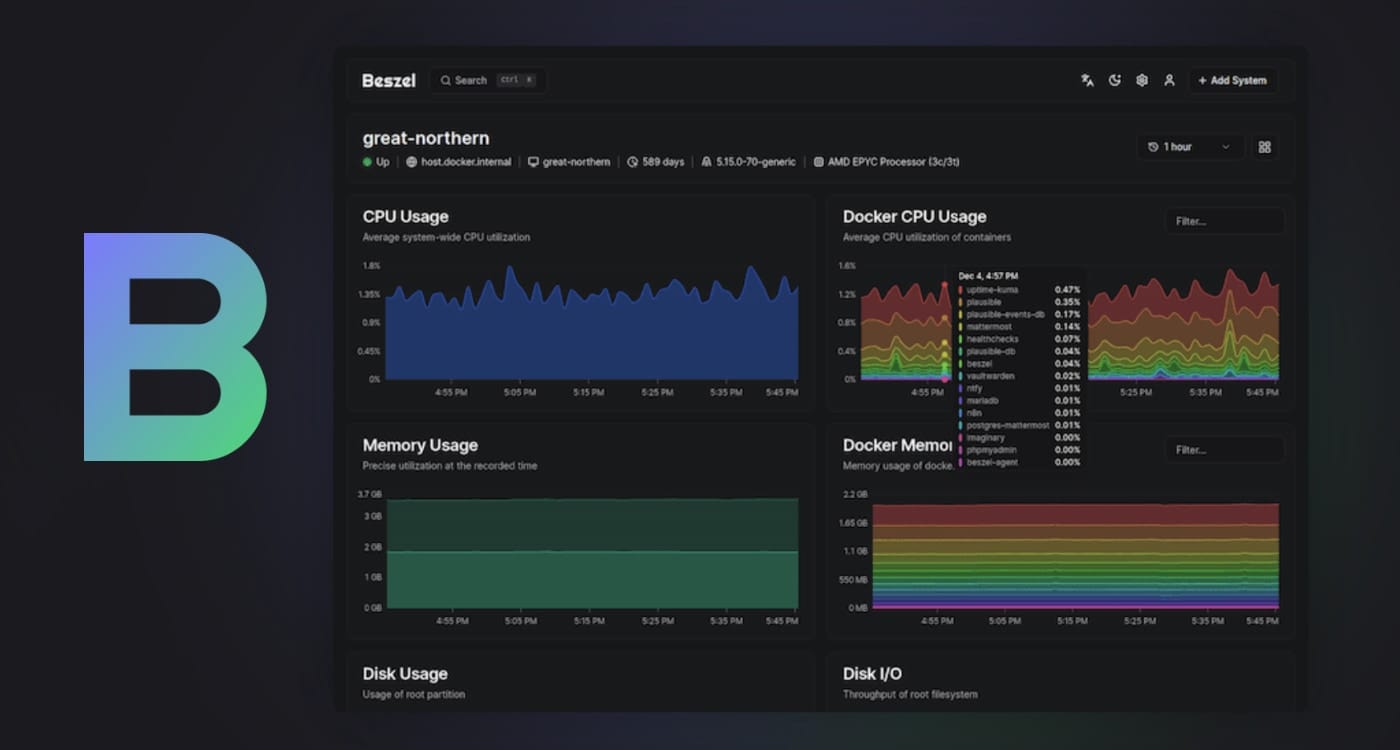Toggle dark mode with moon icon
The height and width of the screenshot is (750, 1400).
point(1115,81)
